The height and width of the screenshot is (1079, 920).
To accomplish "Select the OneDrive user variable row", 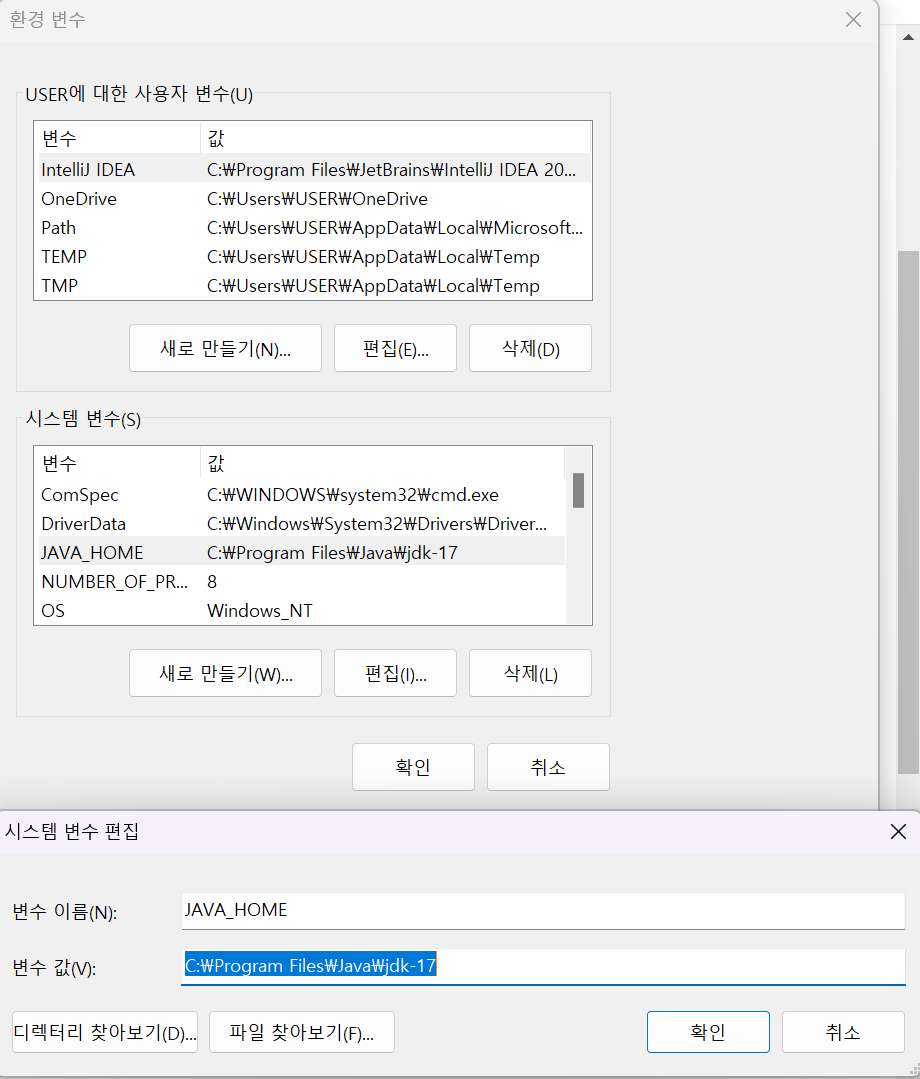I will (x=312, y=198).
